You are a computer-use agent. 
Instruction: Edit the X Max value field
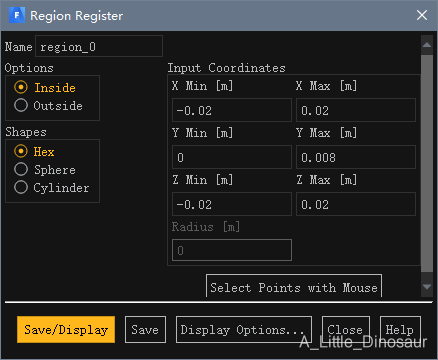(x=356, y=110)
